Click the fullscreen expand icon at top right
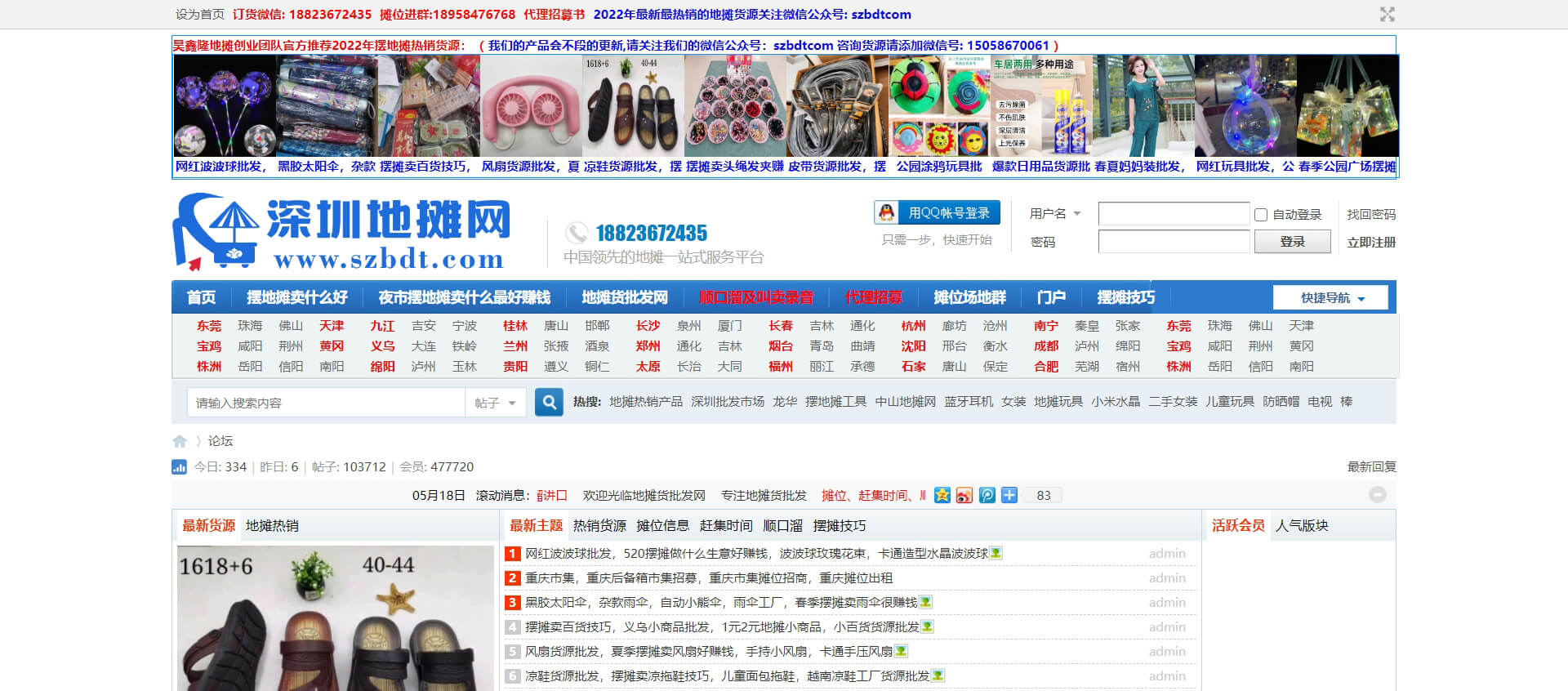 [x=1387, y=14]
